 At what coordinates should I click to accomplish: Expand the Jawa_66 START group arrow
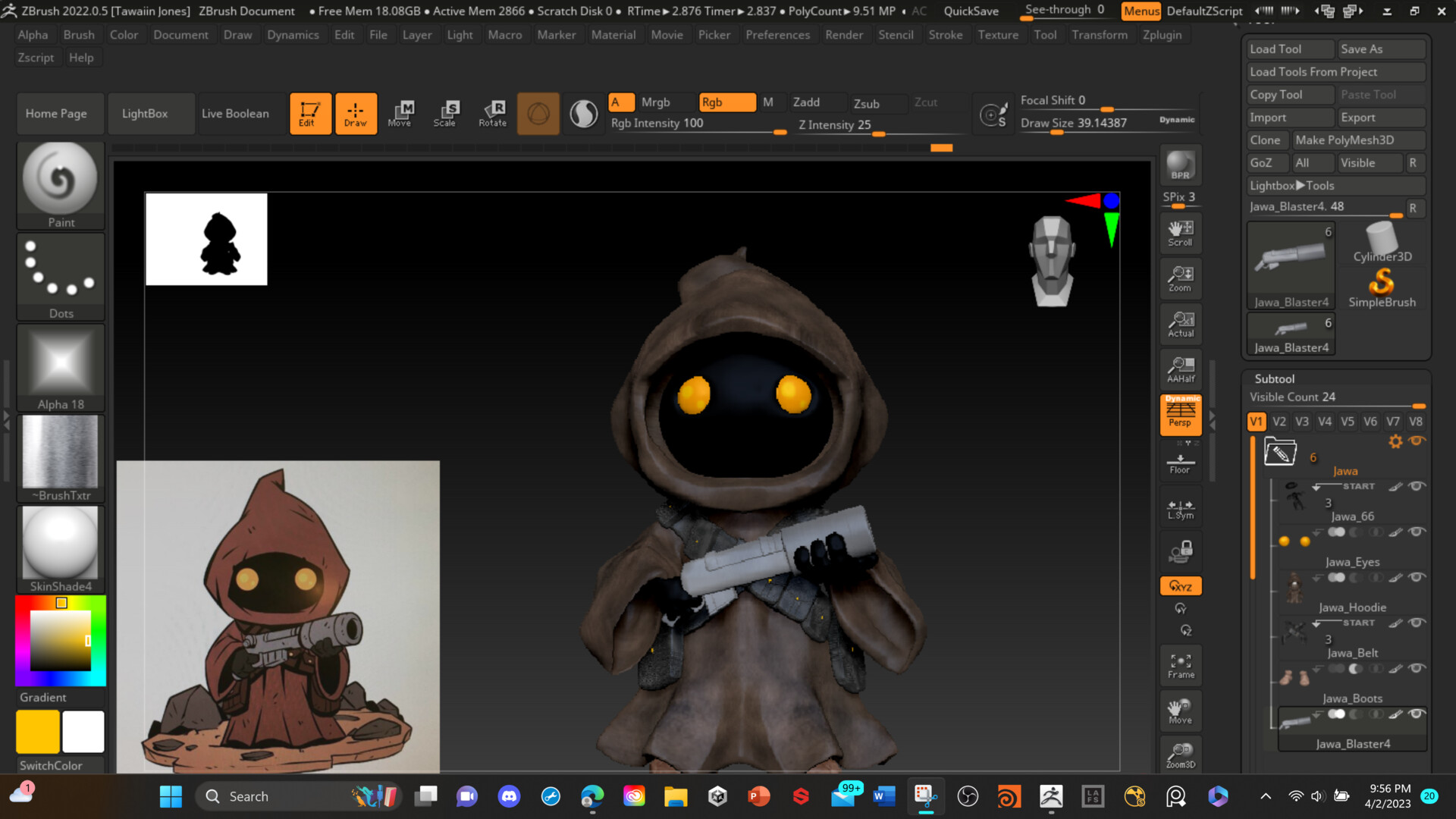pyautogui.click(x=1317, y=486)
